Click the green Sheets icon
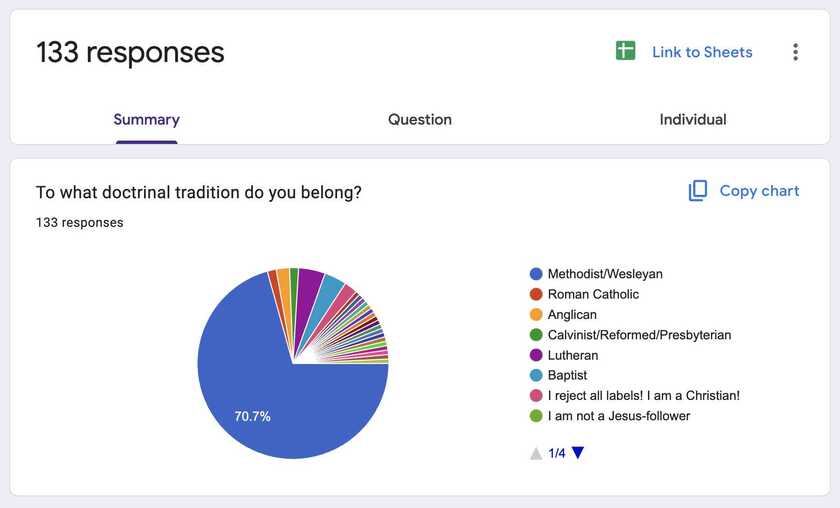The image size is (840, 508). pyautogui.click(x=625, y=51)
